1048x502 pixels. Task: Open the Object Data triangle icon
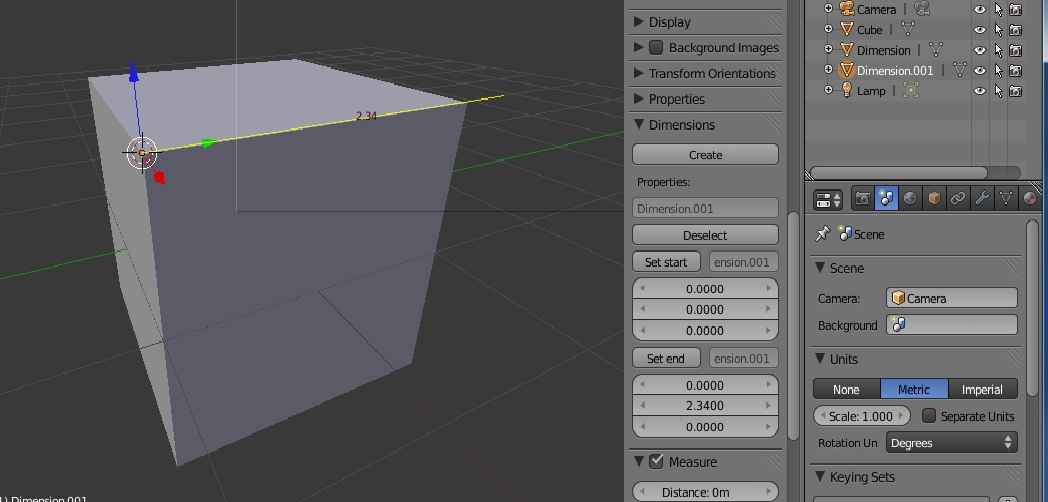click(x=1006, y=198)
